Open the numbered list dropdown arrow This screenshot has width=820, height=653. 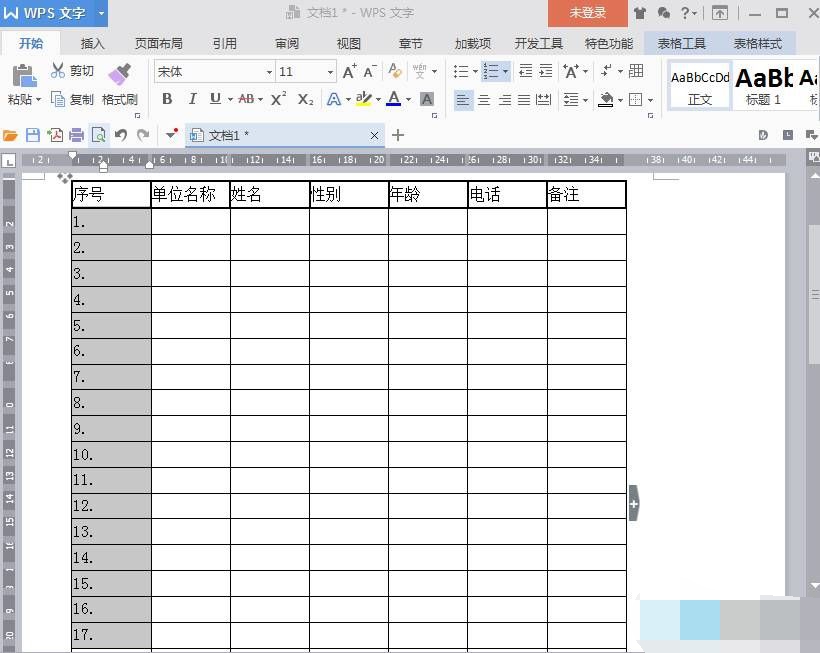pos(506,72)
